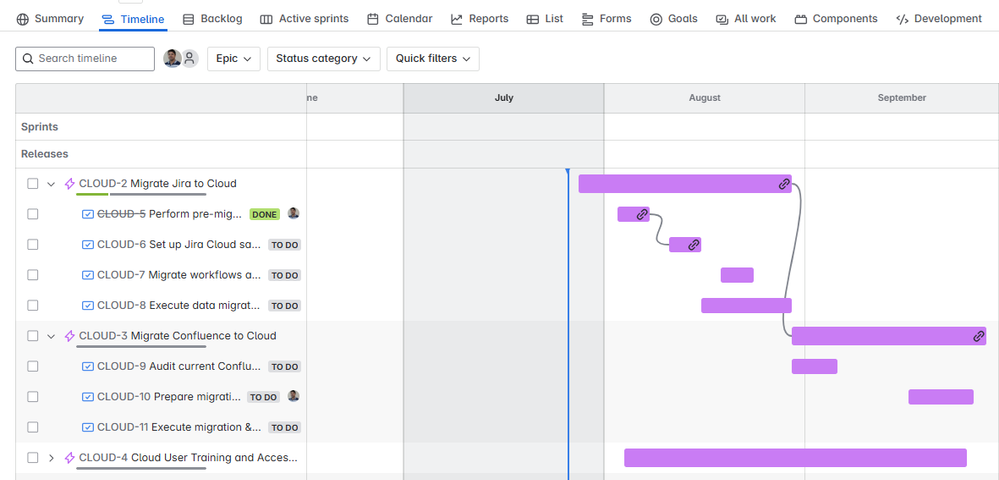Click the dependency link icon on CLOUD-5 bar
Screen dimensions: 999x480
pos(642,214)
